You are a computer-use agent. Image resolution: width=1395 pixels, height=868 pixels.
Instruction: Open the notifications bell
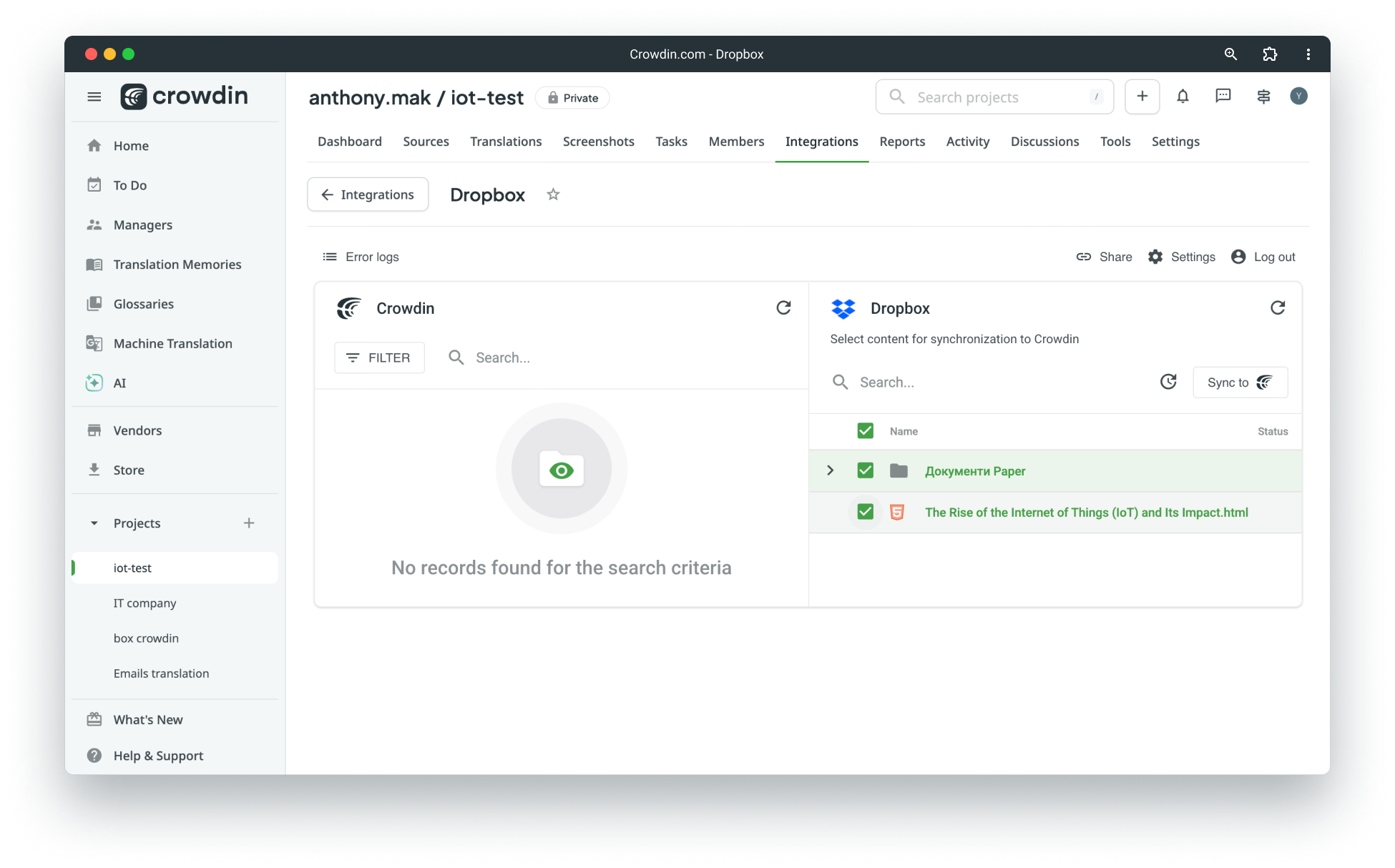(1183, 97)
